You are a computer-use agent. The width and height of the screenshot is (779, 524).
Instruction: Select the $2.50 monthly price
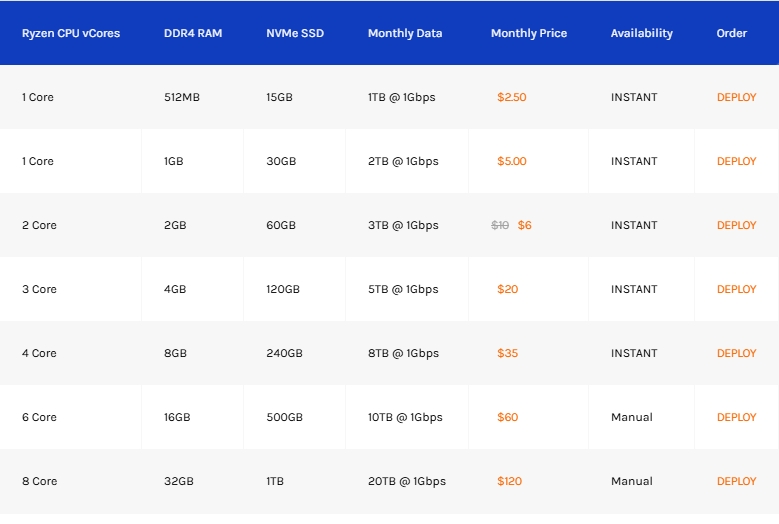[x=512, y=97]
